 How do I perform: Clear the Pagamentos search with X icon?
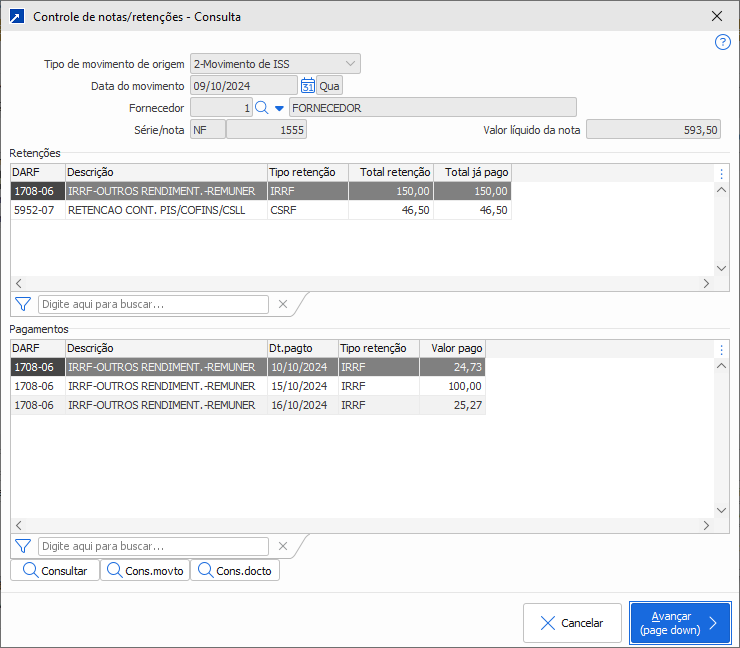(282, 546)
